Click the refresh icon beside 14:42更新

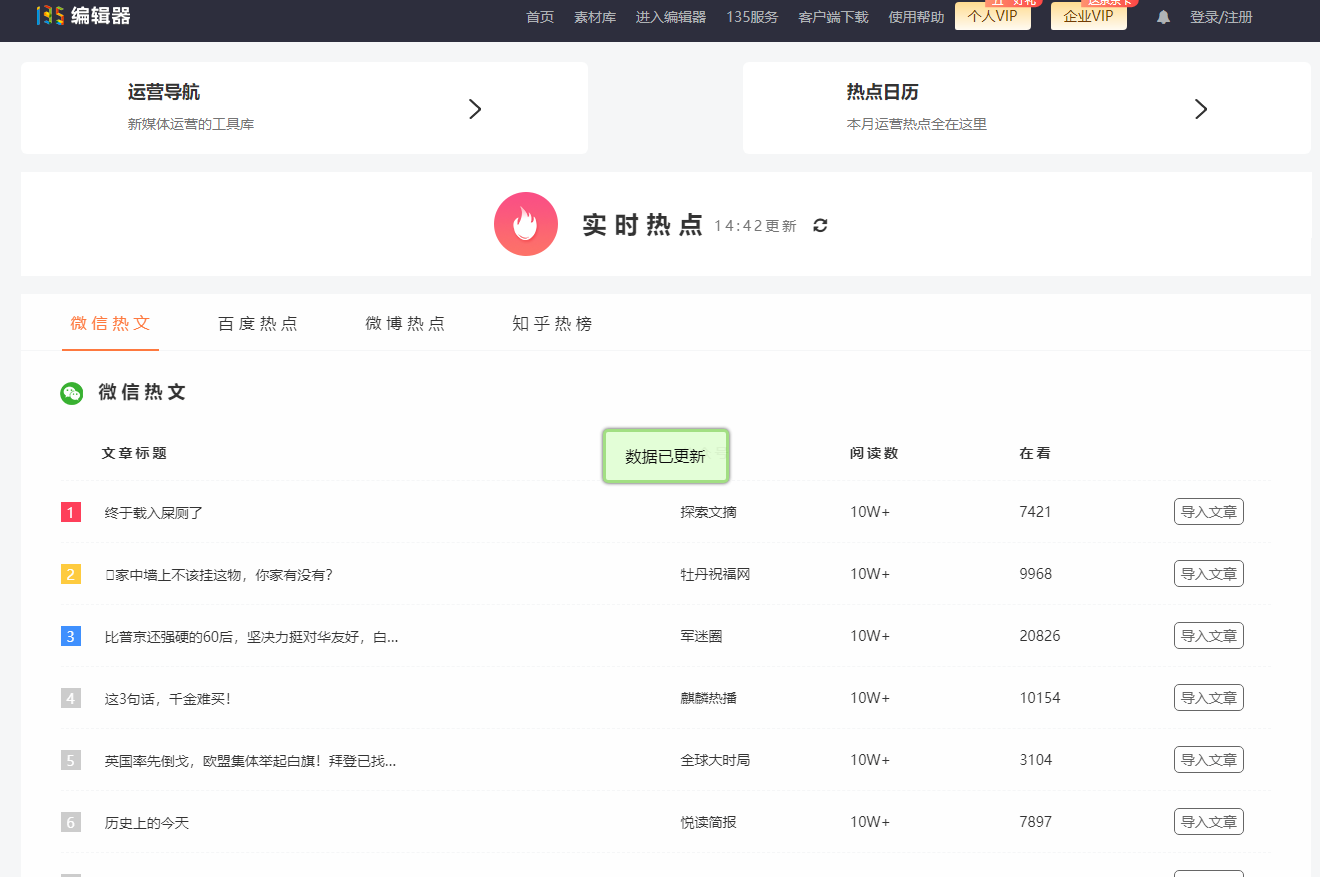(820, 225)
